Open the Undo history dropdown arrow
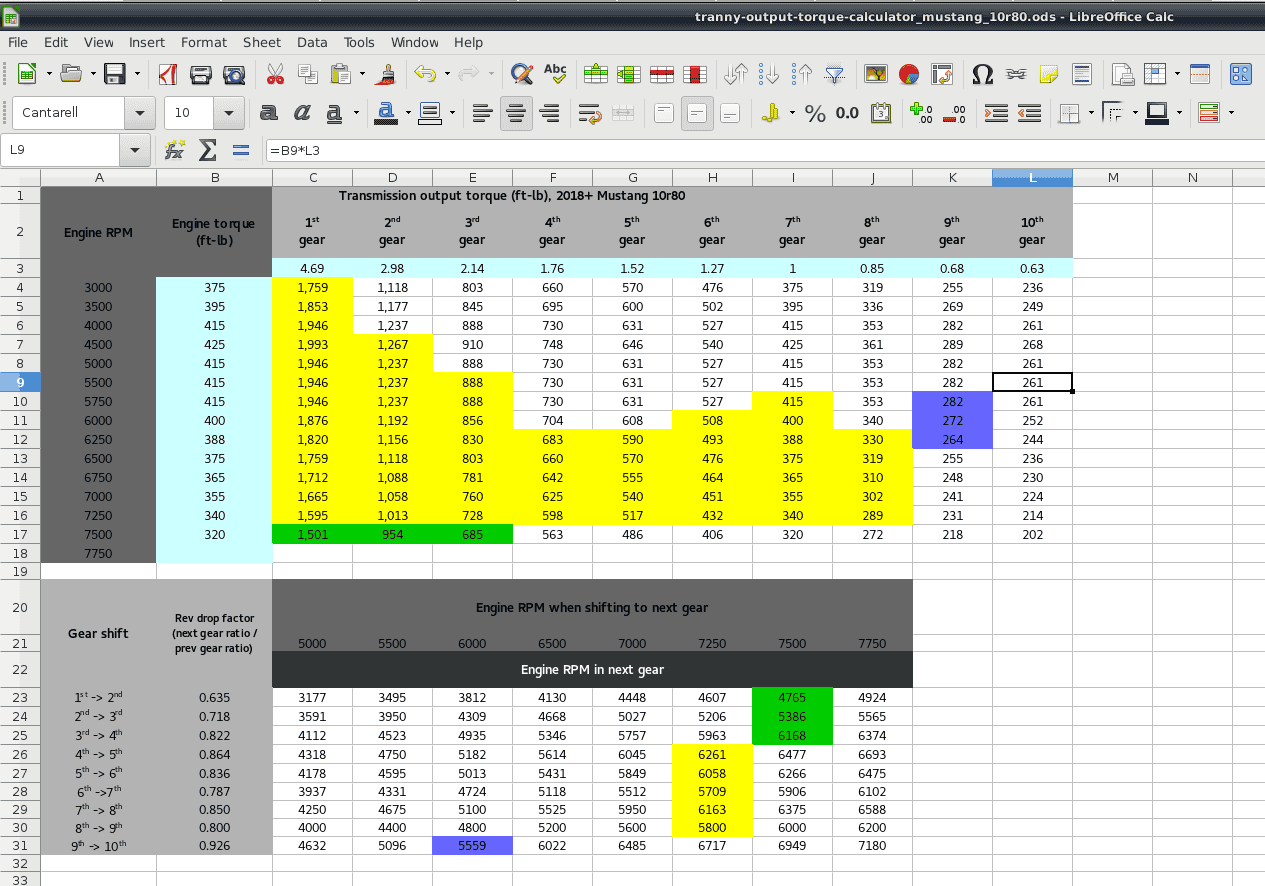Viewport: 1265px width, 886px height. point(447,74)
